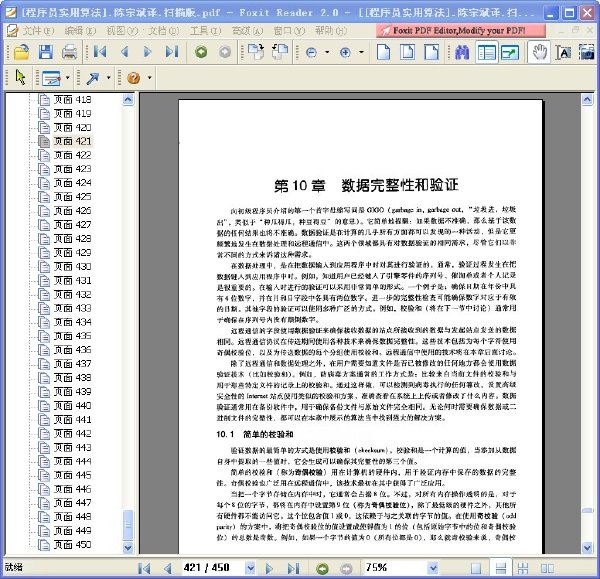Rotate page counterclockwise icon
This screenshot has width=600, height=579.
(x=280, y=52)
